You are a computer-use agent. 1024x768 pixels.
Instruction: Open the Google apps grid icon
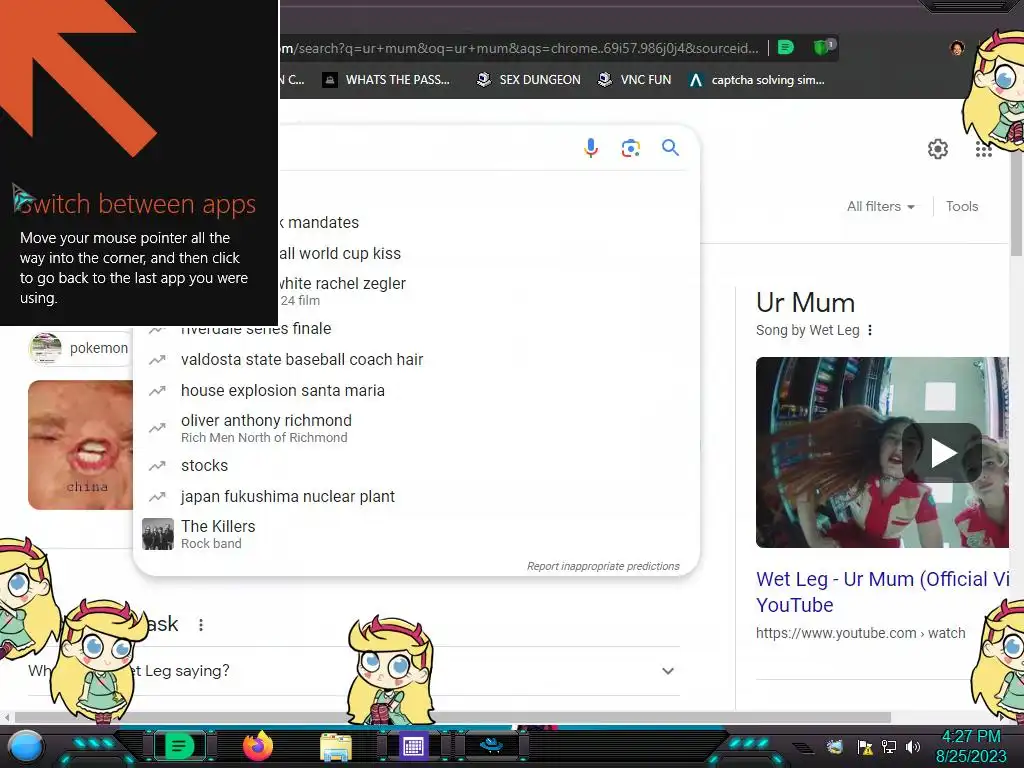pos(984,150)
